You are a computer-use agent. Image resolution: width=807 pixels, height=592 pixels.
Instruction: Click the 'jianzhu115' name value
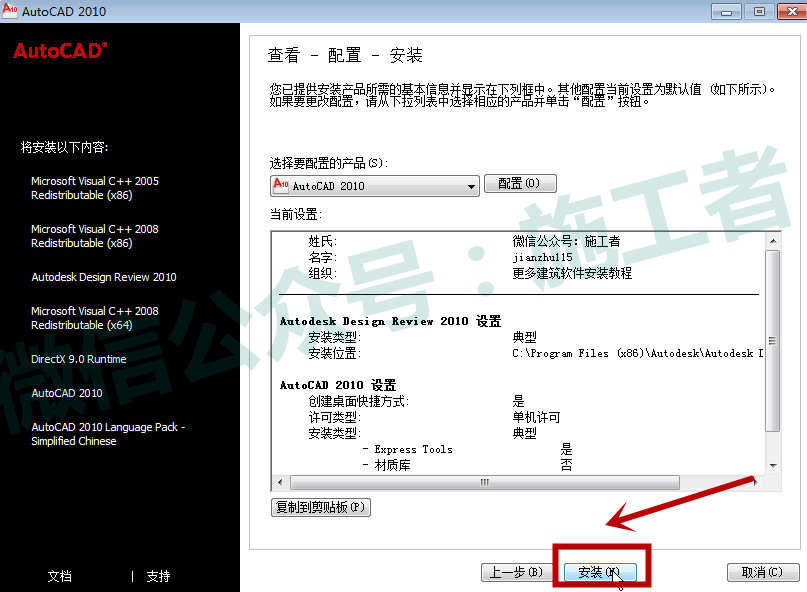point(542,257)
